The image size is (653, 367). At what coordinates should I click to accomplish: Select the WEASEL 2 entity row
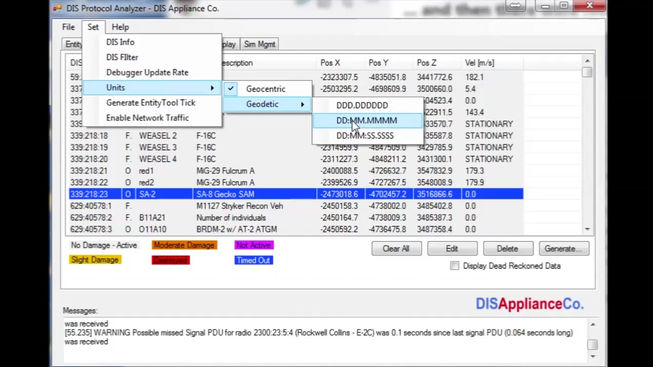tap(296, 136)
